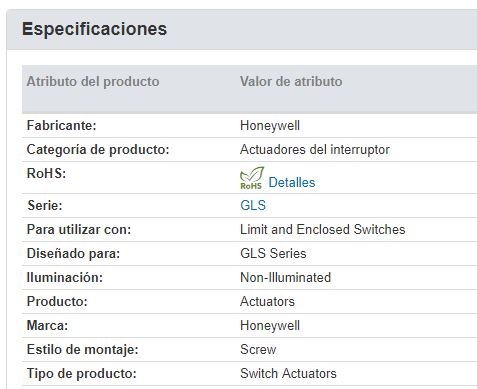This screenshot has width=477, height=389.
Task: Click the Iluminación attribute label
Action: (65, 277)
